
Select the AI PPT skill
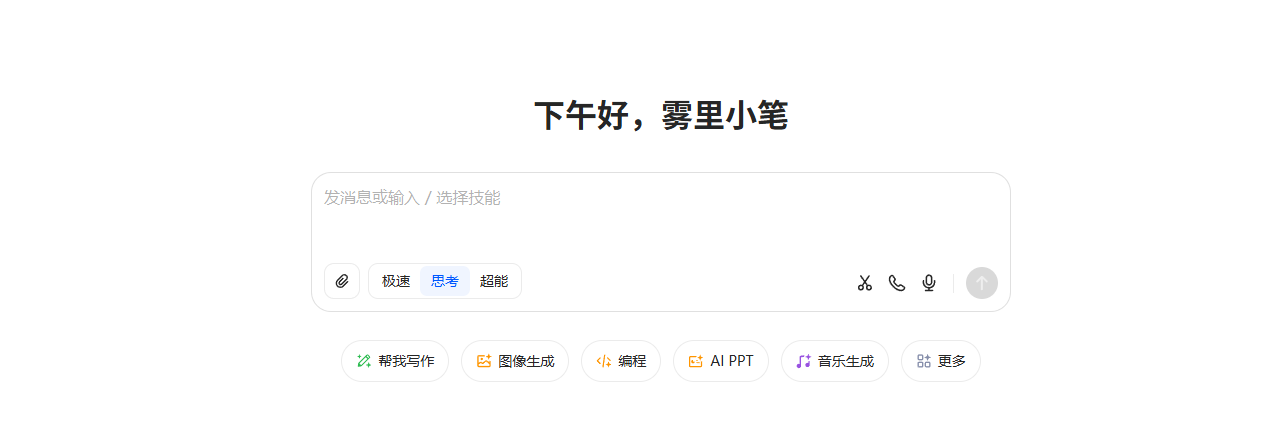click(x=721, y=361)
